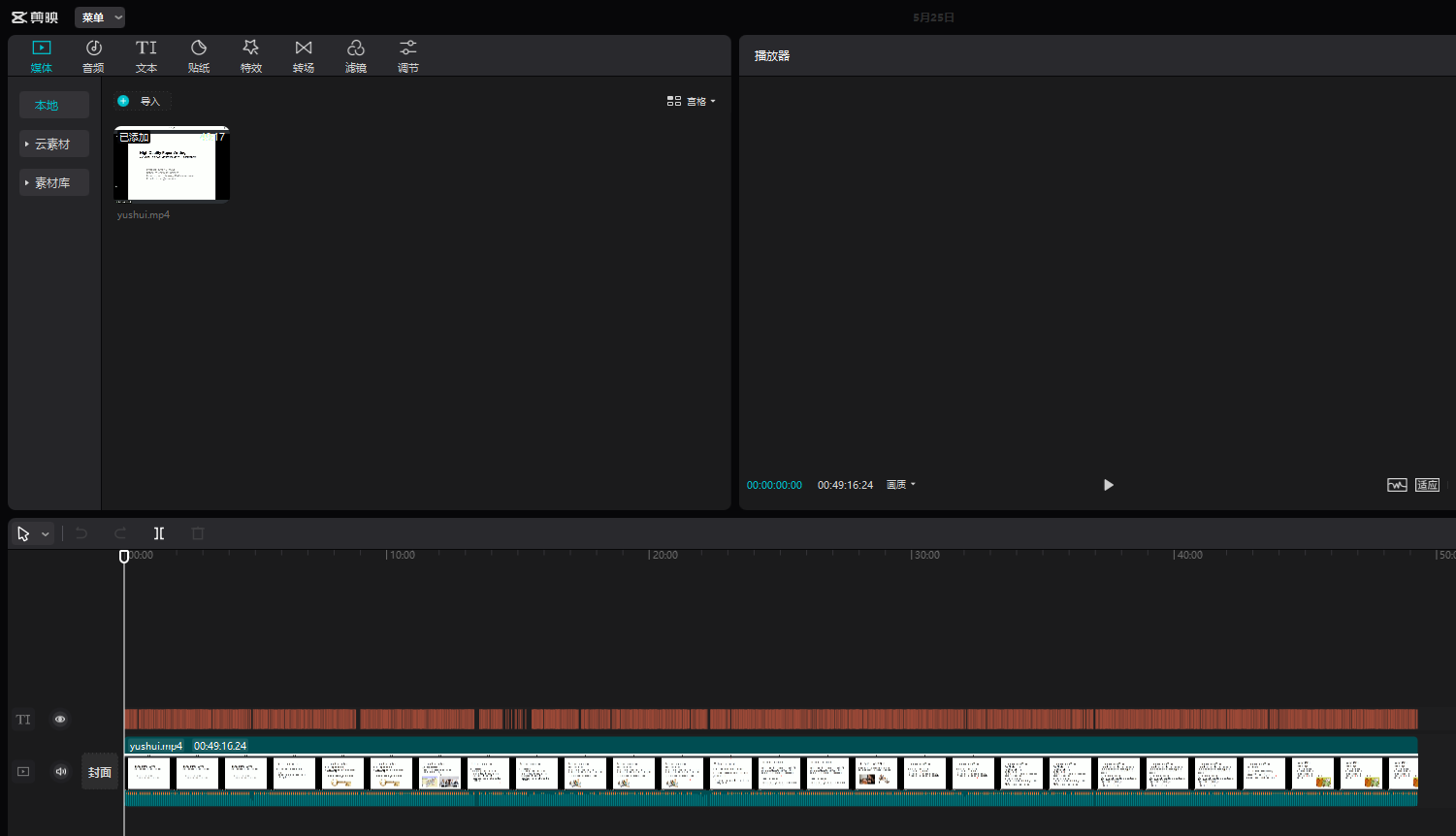The width and height of the screenshot is (1456, 836).
Task: Switch to the 转场 transitions tab
Action: [304, 56]
